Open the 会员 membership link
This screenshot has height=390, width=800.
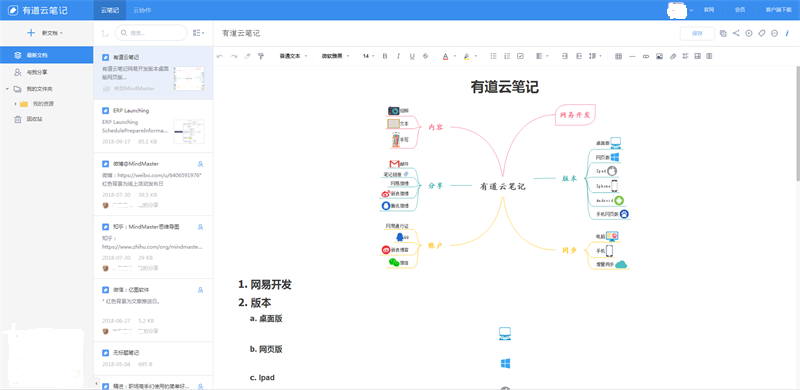740,10
